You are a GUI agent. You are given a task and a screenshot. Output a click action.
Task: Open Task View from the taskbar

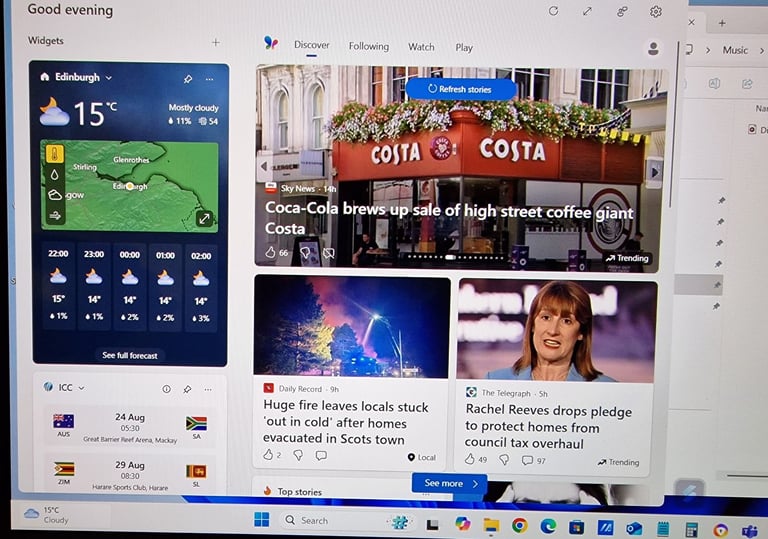pos(432,525)
